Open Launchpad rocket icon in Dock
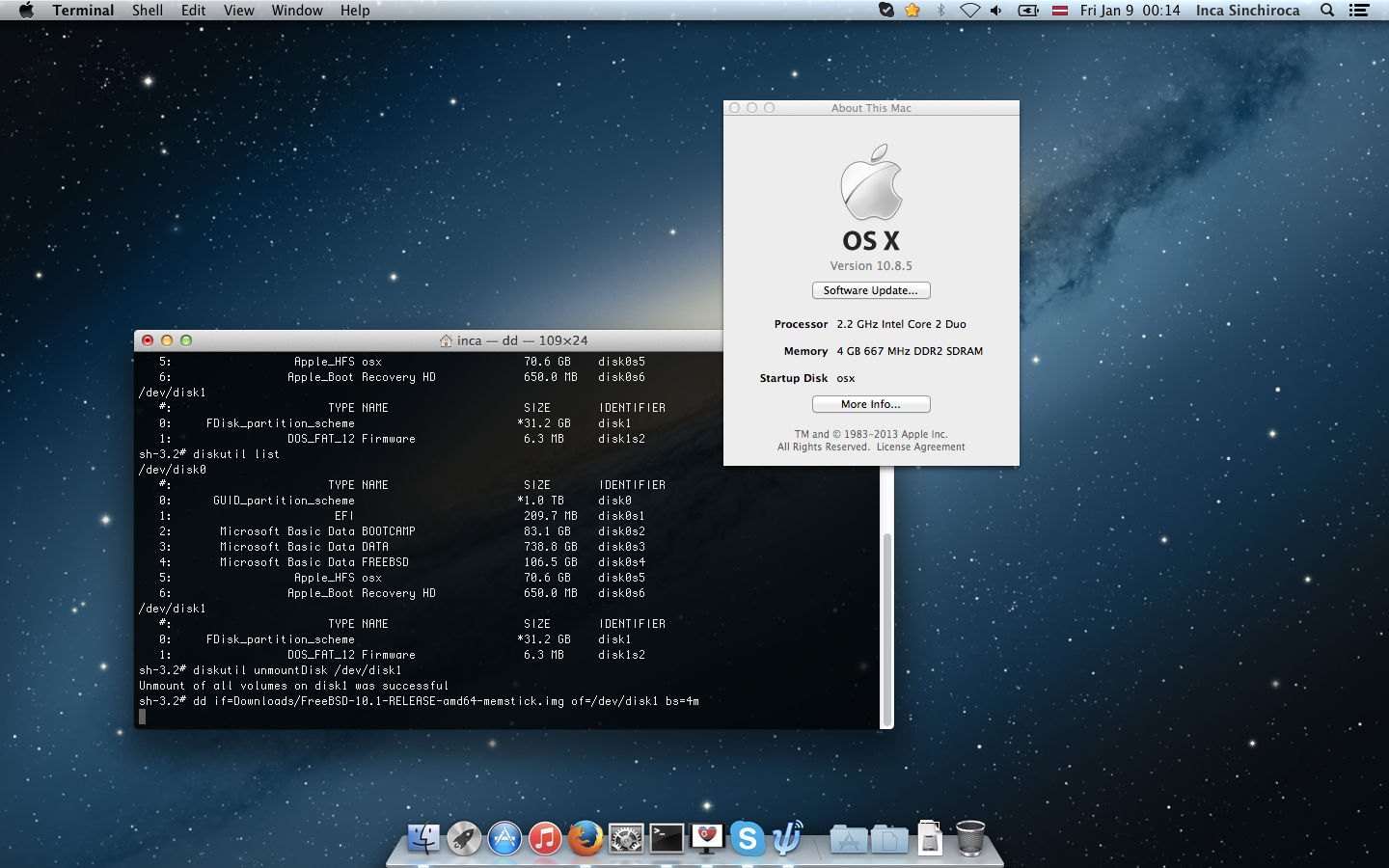1389x868 pixels. pos(464,838)
